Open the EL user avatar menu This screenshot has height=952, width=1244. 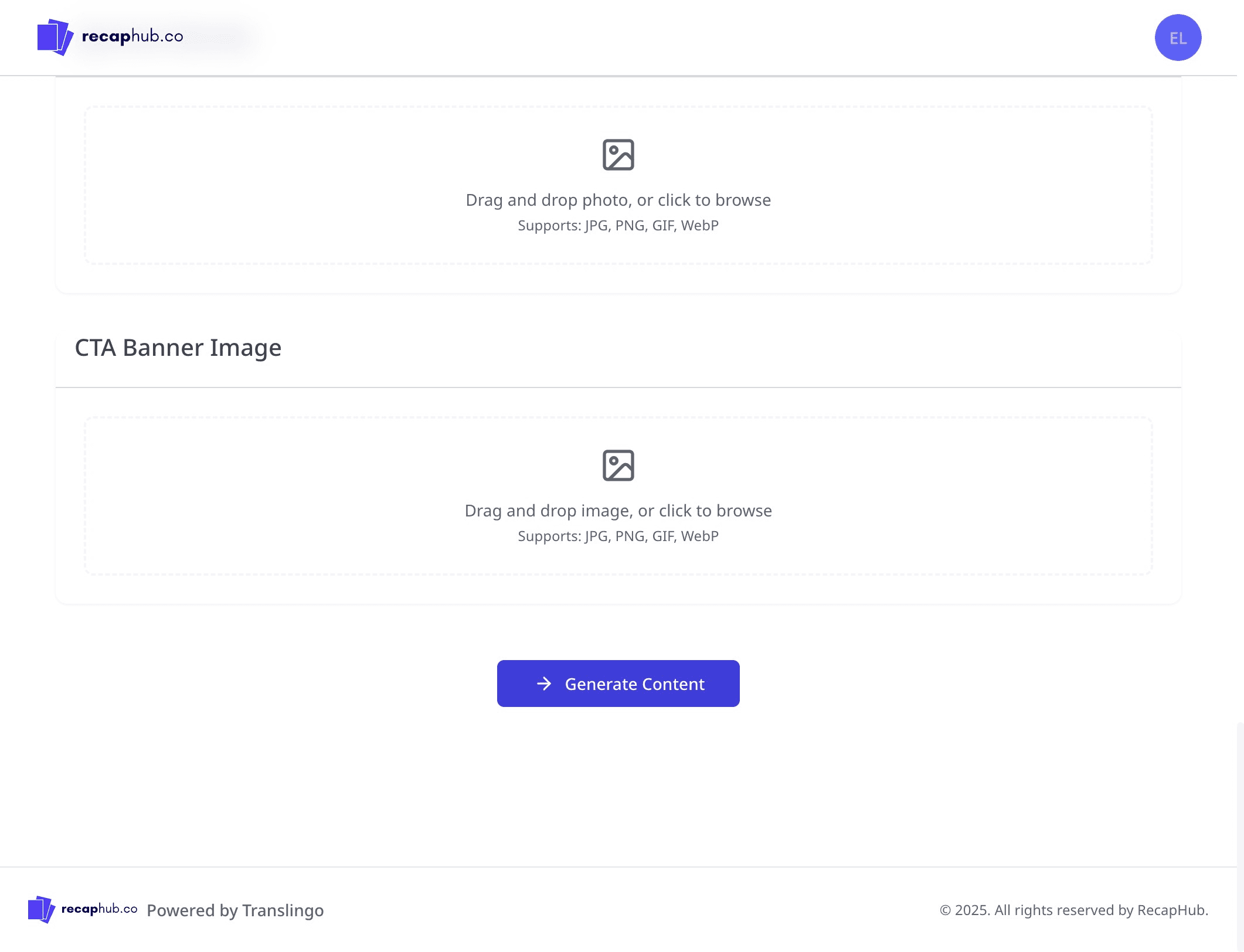(x=1178, y=38)
